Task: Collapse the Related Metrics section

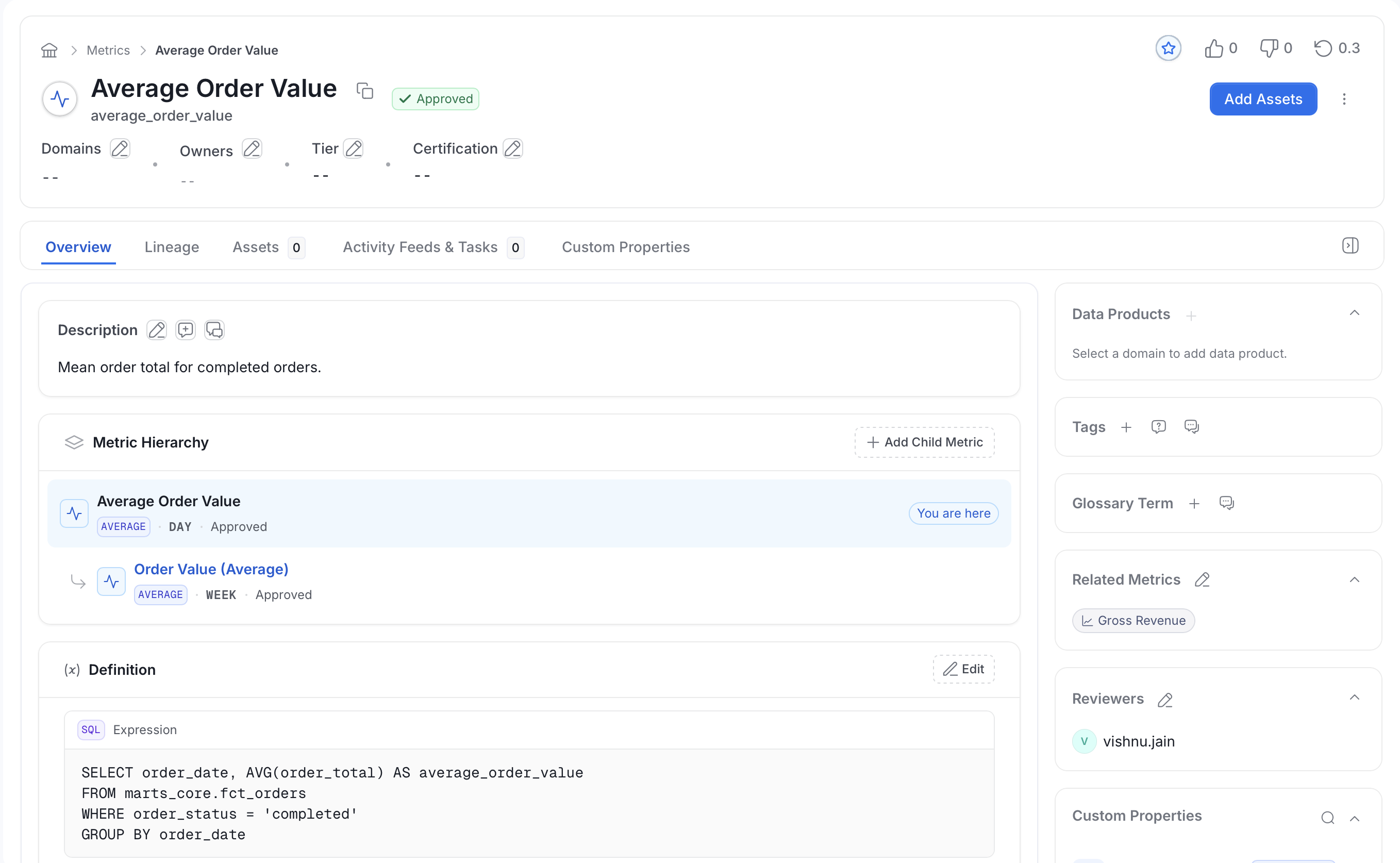Action: tap(1354, 580)
